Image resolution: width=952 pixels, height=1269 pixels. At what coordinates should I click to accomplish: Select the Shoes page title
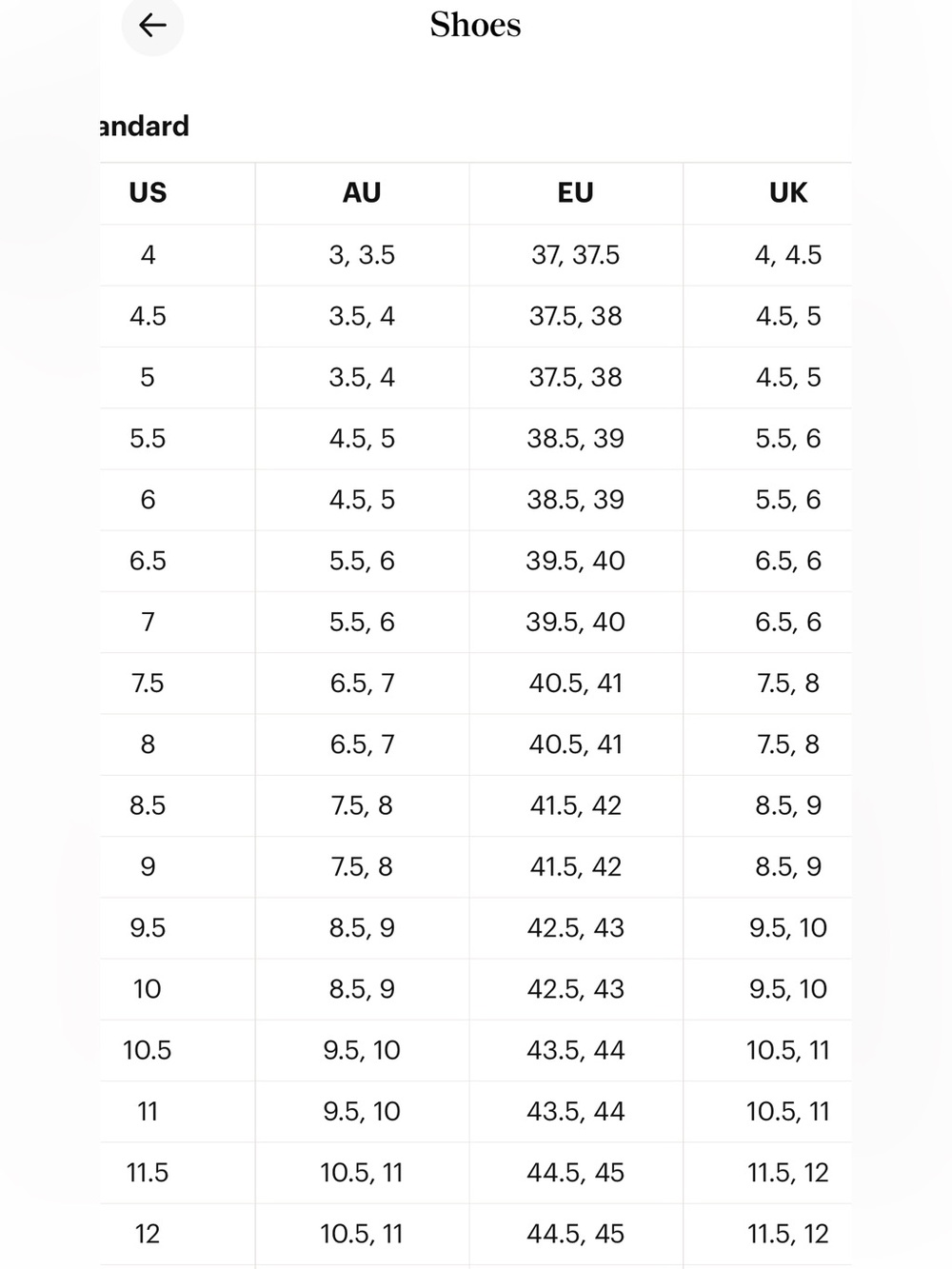click(x=475, y=25)
